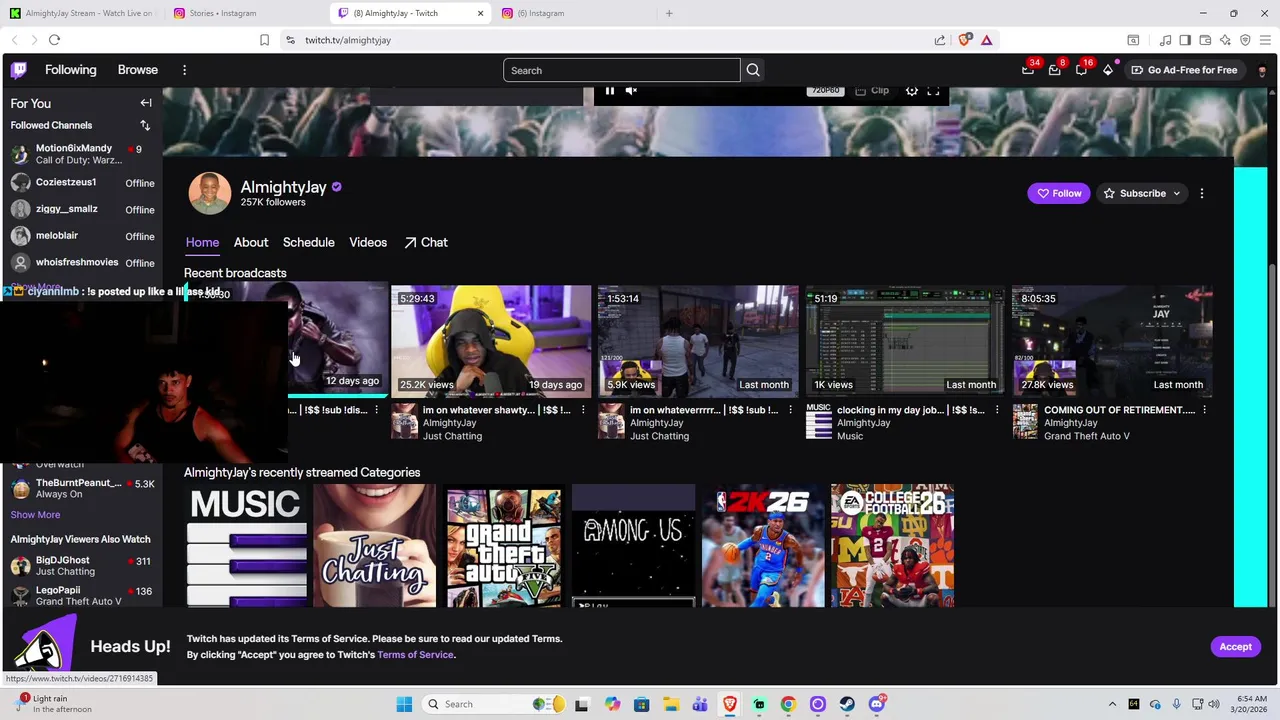Open the Among Us category cover

(x=633, y=546)
